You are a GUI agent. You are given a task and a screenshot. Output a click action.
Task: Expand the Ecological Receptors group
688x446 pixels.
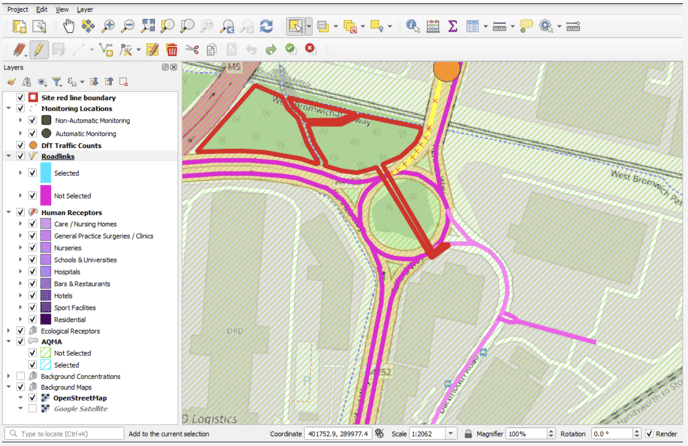[8, 331]
